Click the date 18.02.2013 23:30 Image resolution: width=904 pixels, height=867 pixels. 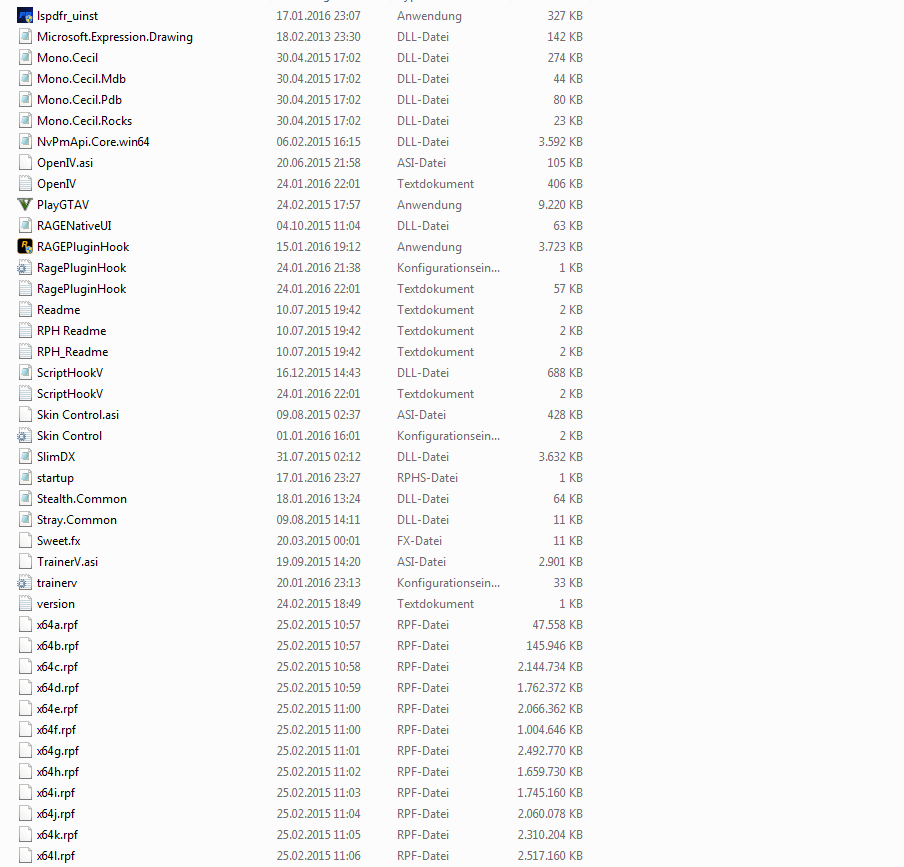point(318,37)
